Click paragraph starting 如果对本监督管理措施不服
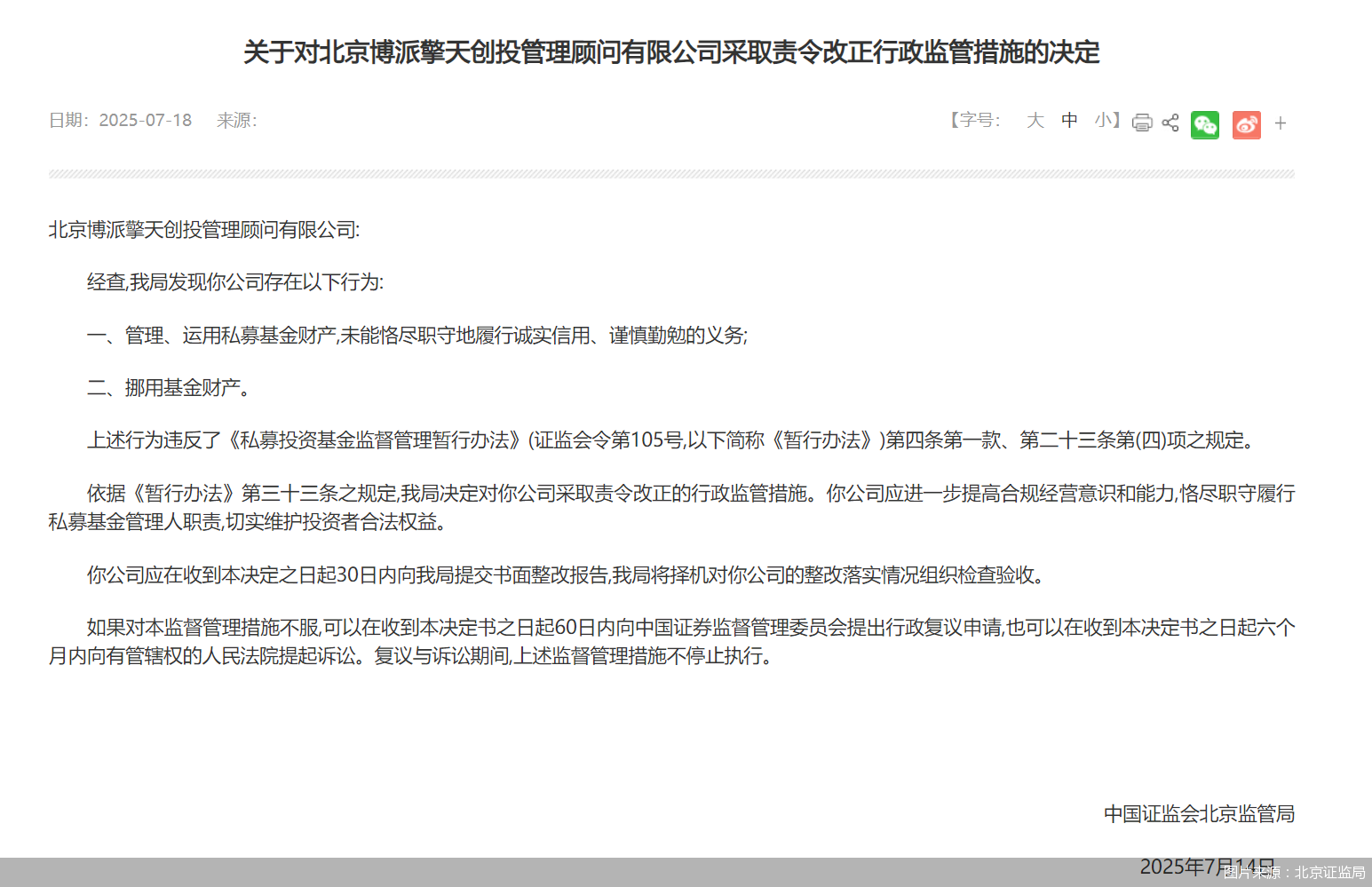 point(671,642)
